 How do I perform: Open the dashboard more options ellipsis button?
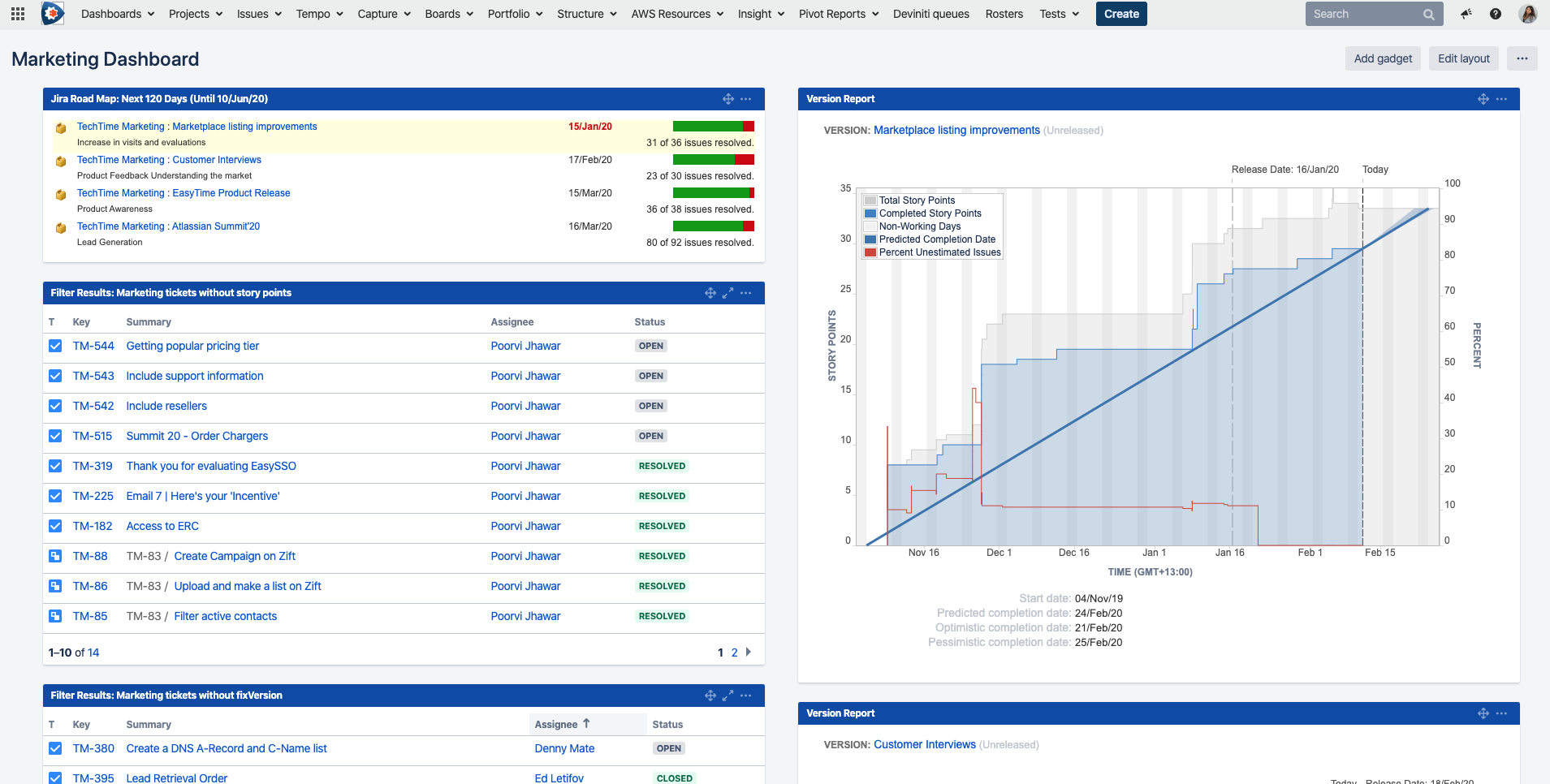(x=1522, y=58)
